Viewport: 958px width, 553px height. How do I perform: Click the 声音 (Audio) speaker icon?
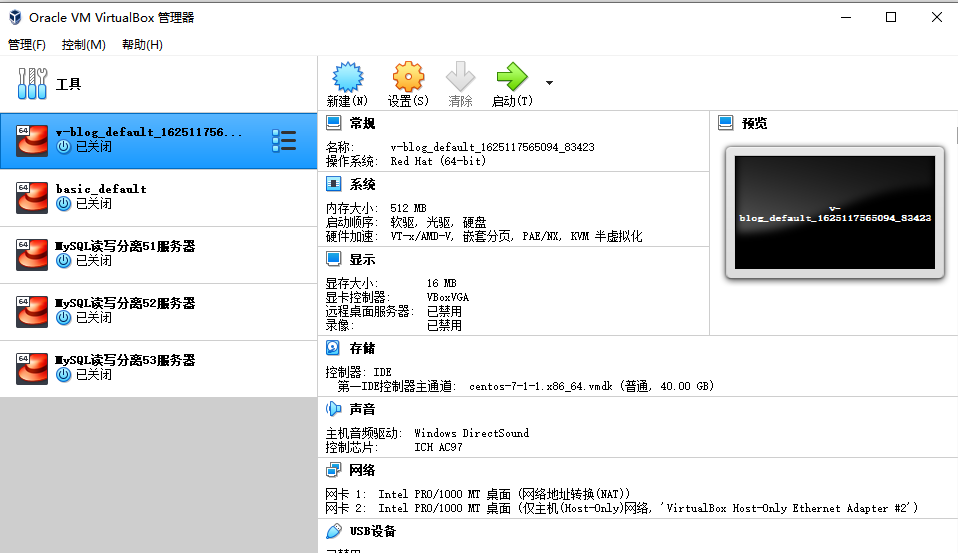(x=334, y=409)
